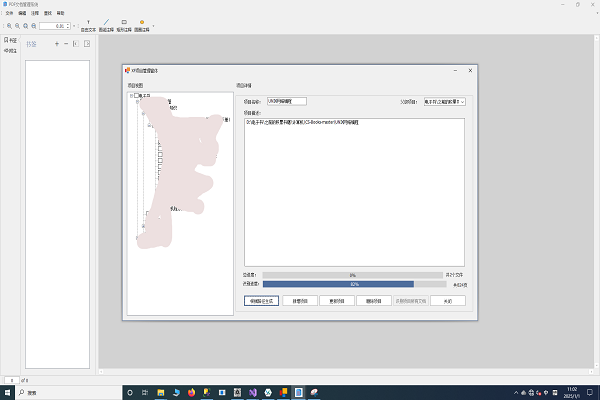600x400 pixels.
Task: Collapse the root 电子书 node in project tree
Action: click(x=131, y=96)
